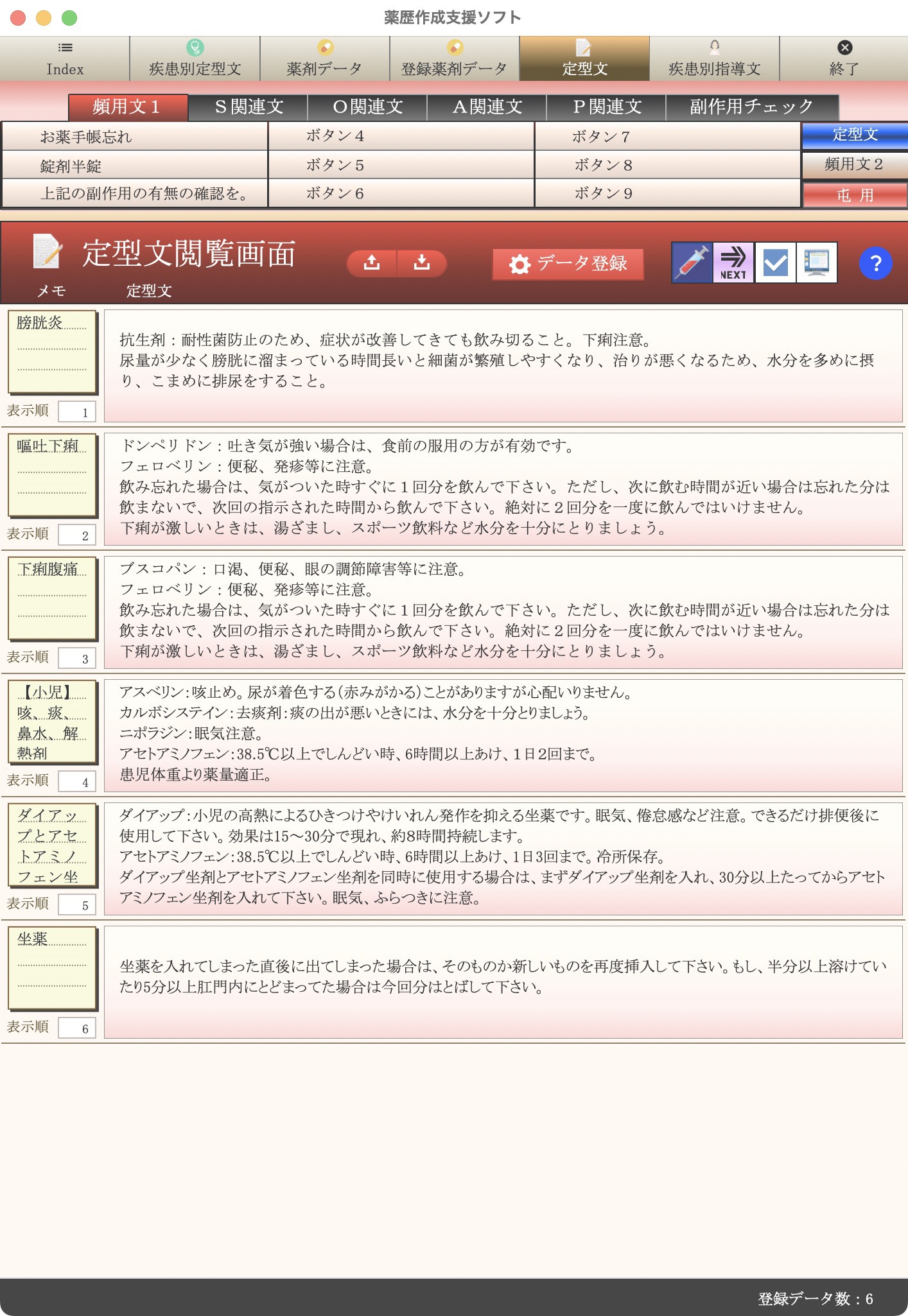This screenshot has height=1316, width=908.
Task: Click the upload export icon
Action: pos(372,263)
